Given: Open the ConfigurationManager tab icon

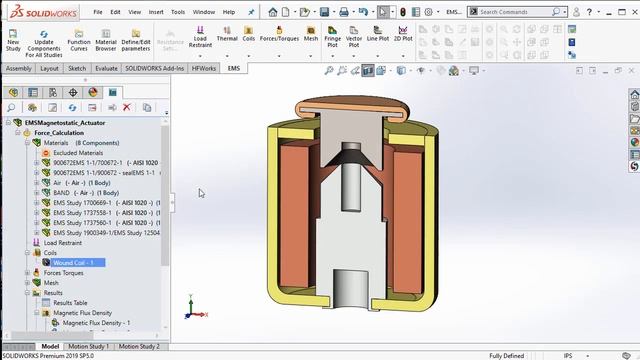Looking at the screenshot, I should pyautogui.click(x=53, y=92).
